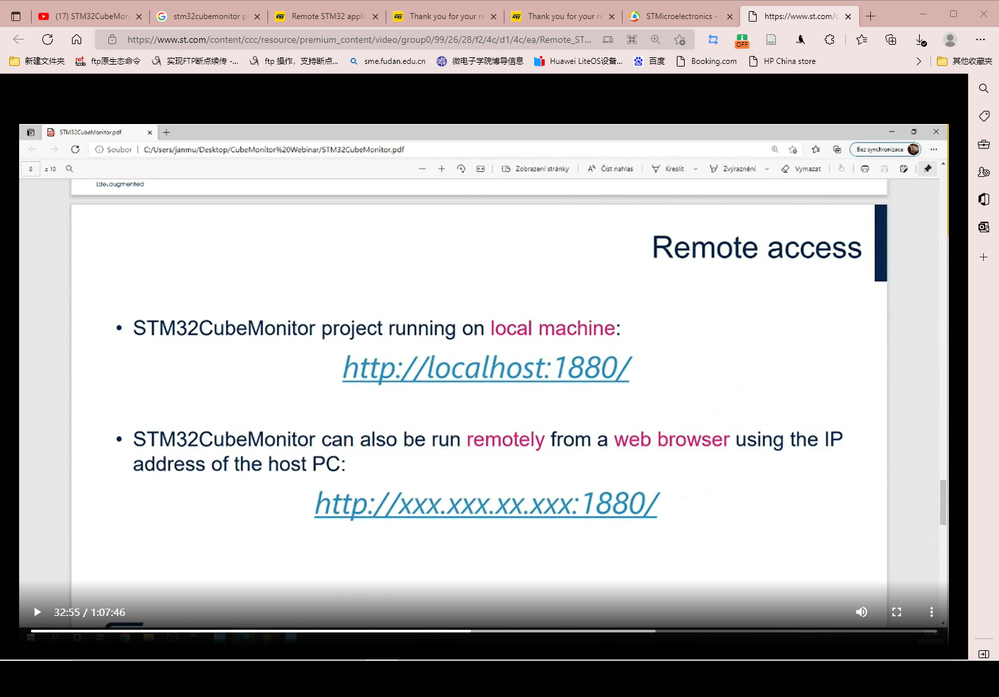This screenshot has height=697, width=999.
Task: Open the user profile avatar
Action: point(950,40)
